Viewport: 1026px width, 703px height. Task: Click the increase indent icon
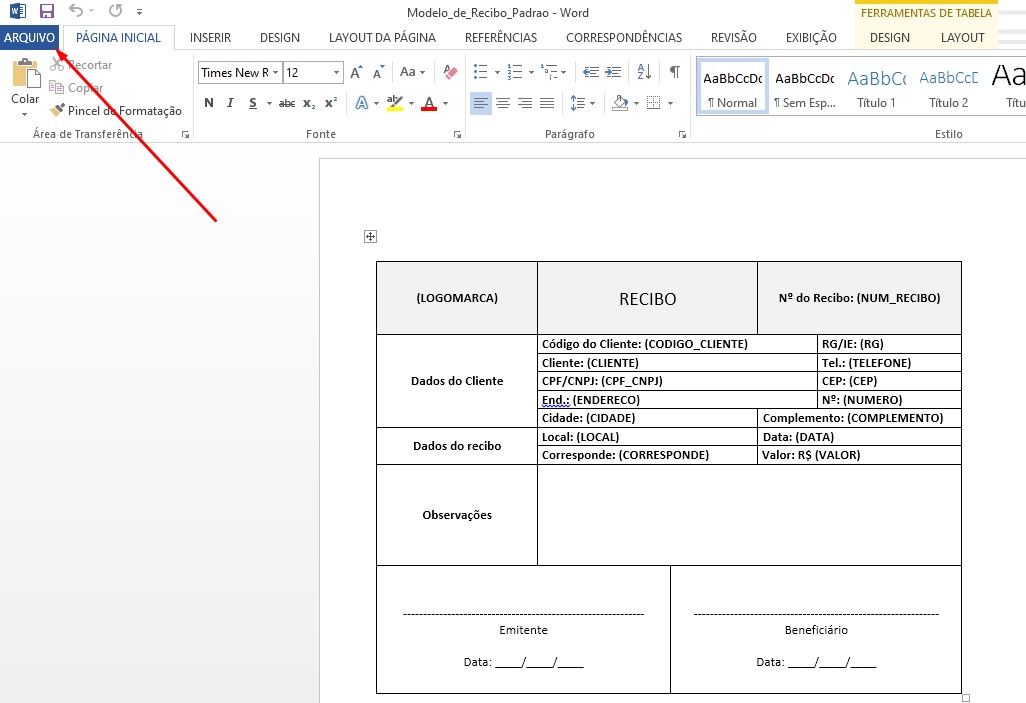pos(612,72)
